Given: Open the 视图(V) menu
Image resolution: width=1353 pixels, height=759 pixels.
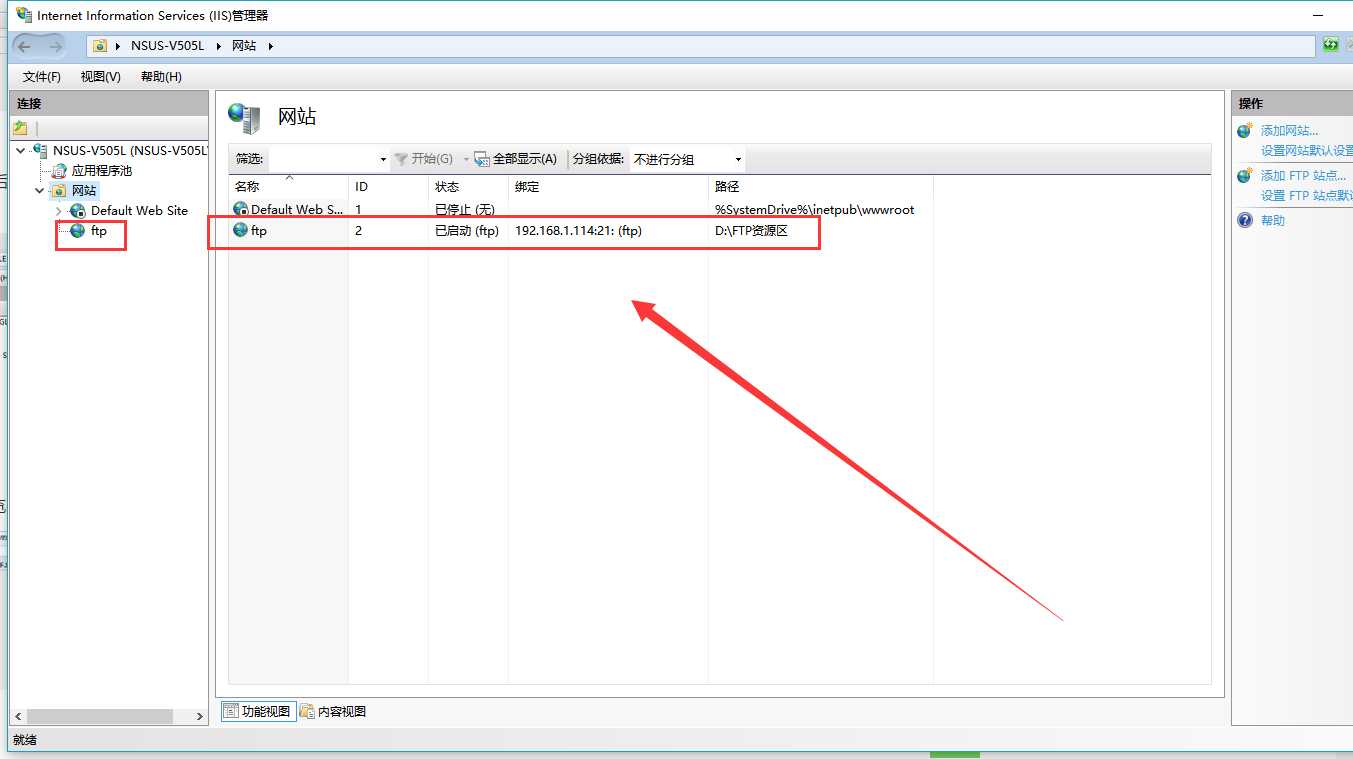Looking at the screenshot, I should tap(101, 77).
